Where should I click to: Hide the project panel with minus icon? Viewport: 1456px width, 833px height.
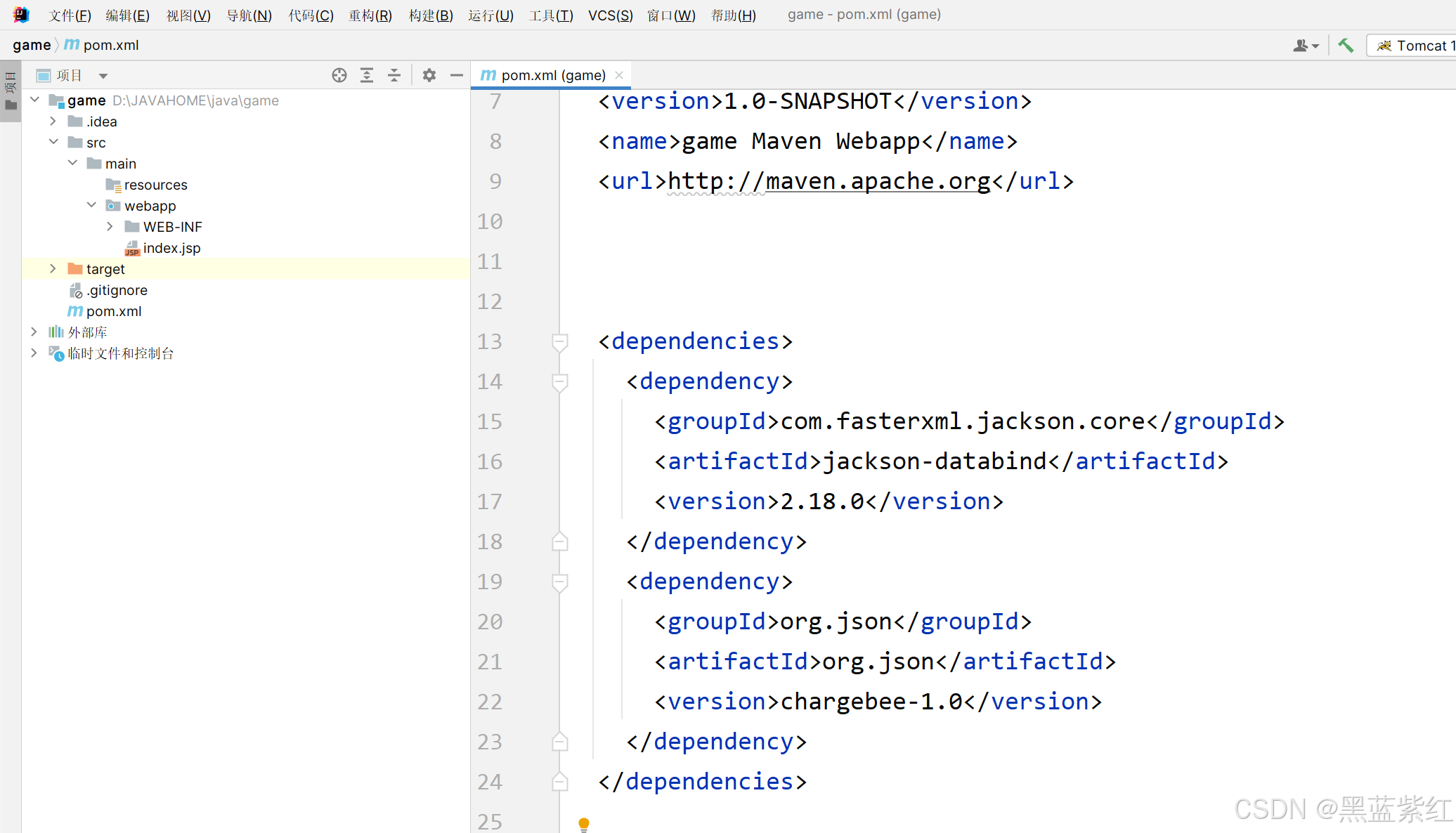(457, 75)
